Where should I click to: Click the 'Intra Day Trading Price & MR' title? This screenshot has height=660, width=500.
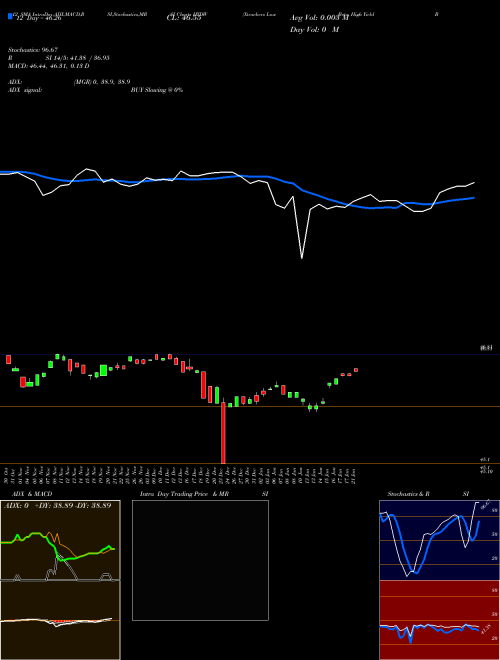(184, 494)
